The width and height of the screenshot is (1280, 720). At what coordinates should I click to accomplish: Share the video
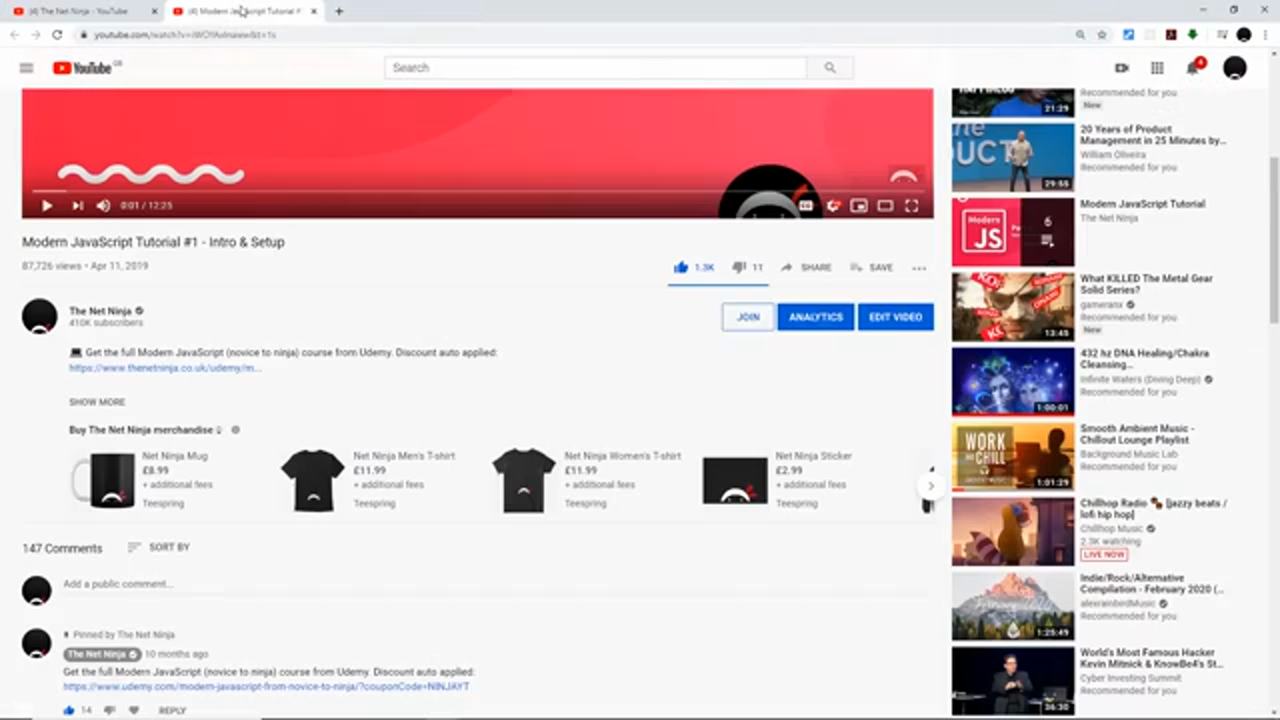coord(806,267)
